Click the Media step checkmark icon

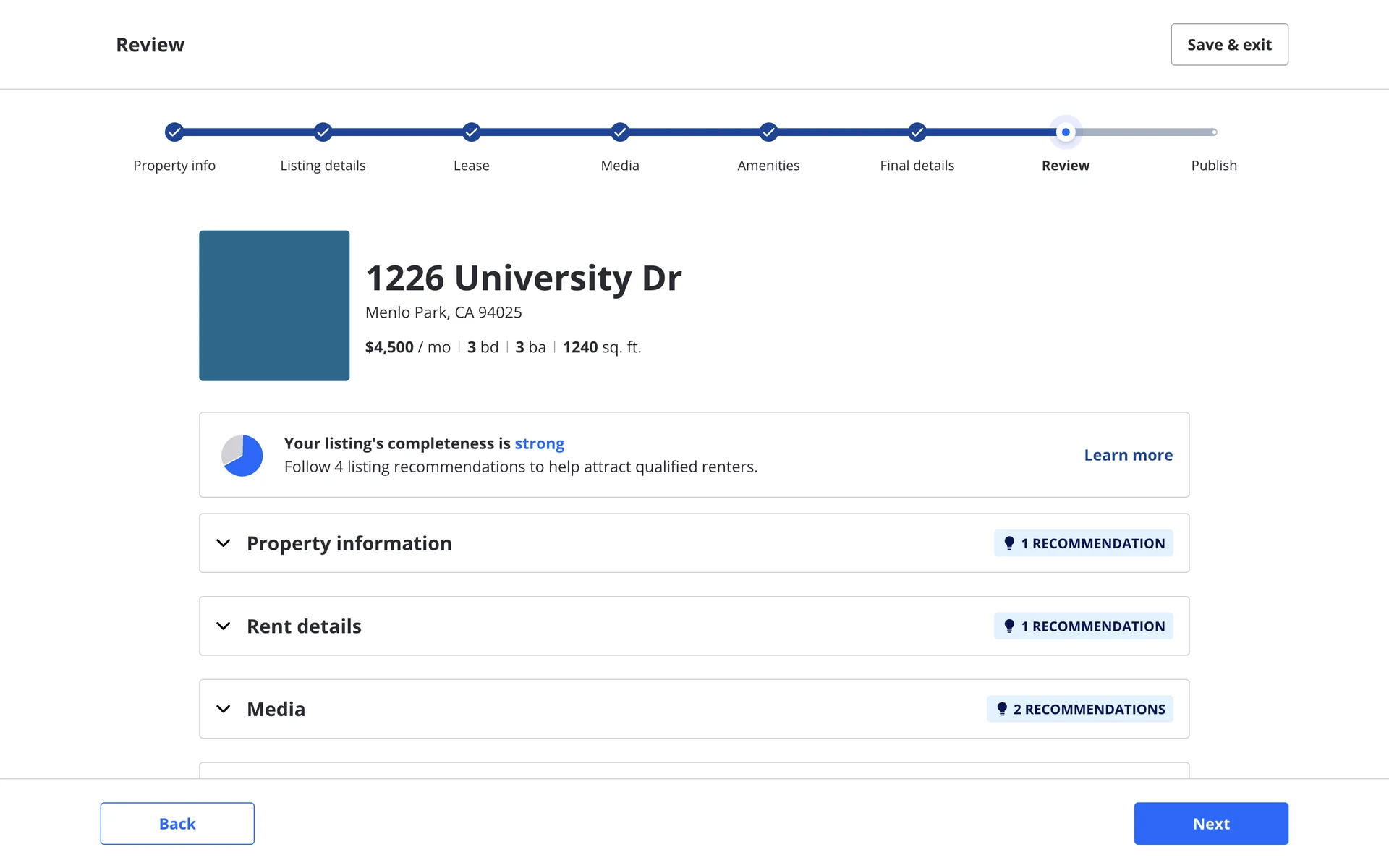tap(620, 132)
